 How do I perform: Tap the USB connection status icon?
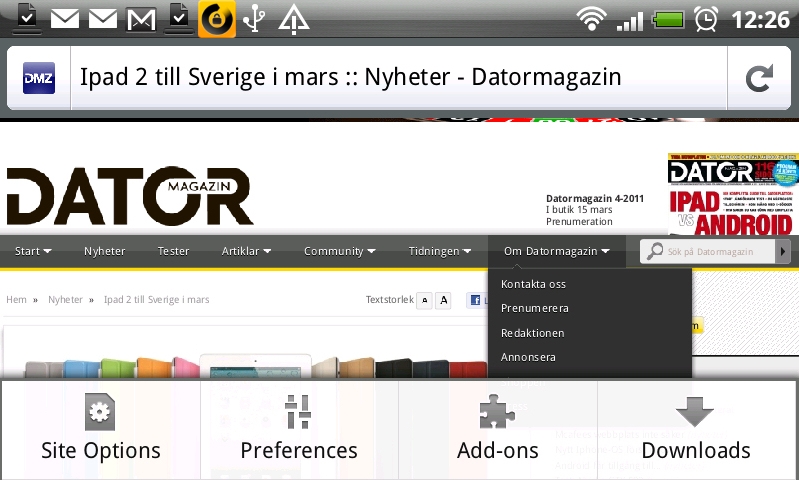click(254, 19)
